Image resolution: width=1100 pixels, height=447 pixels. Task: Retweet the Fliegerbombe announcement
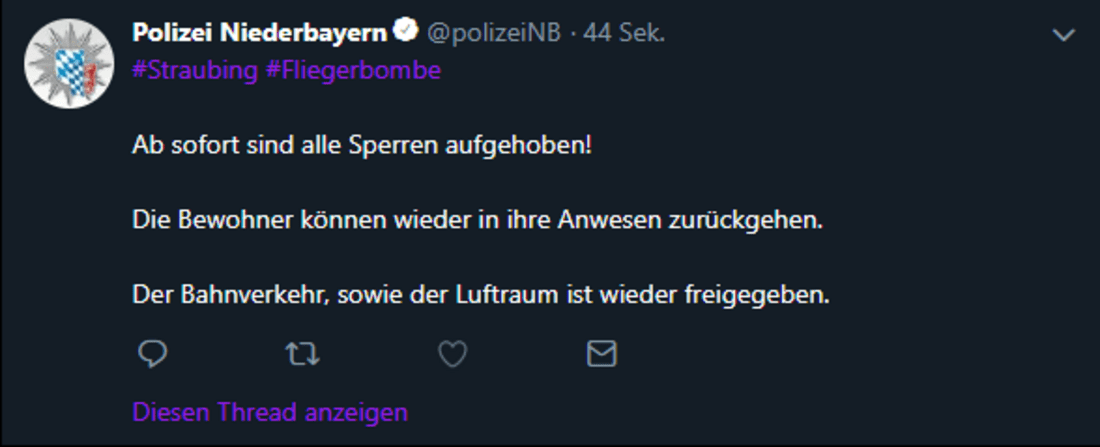(x=302, y=353)
